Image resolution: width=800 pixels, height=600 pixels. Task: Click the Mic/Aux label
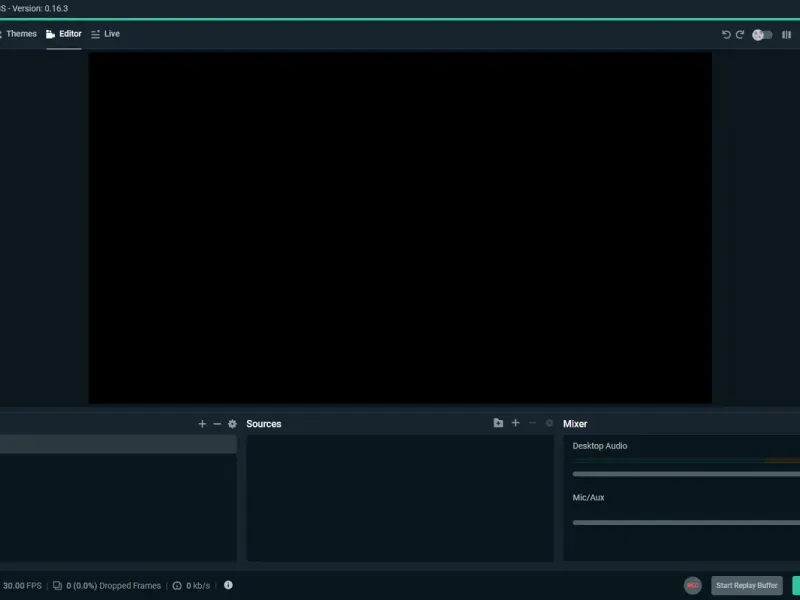(x=588, y=497)
